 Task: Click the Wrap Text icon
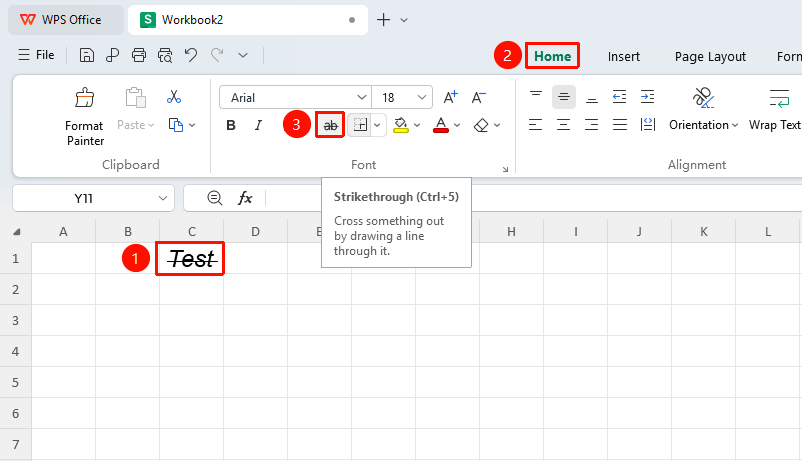pos(779,98)
